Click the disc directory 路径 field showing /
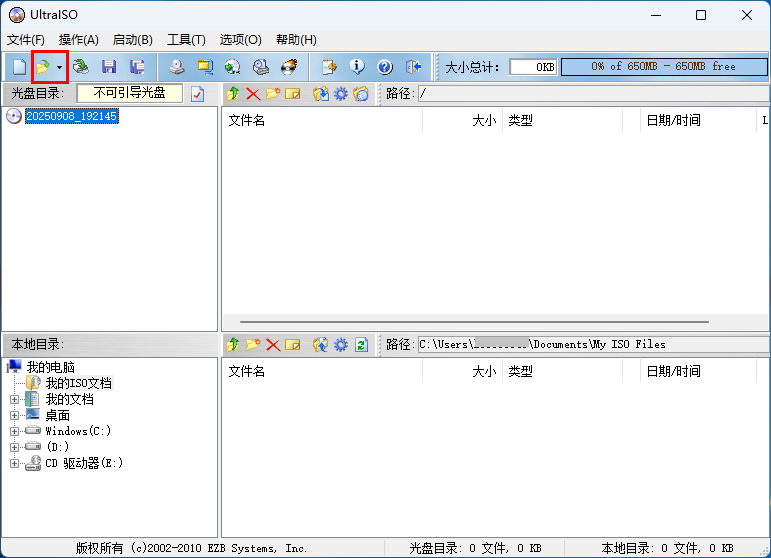 tap(594, 93)
